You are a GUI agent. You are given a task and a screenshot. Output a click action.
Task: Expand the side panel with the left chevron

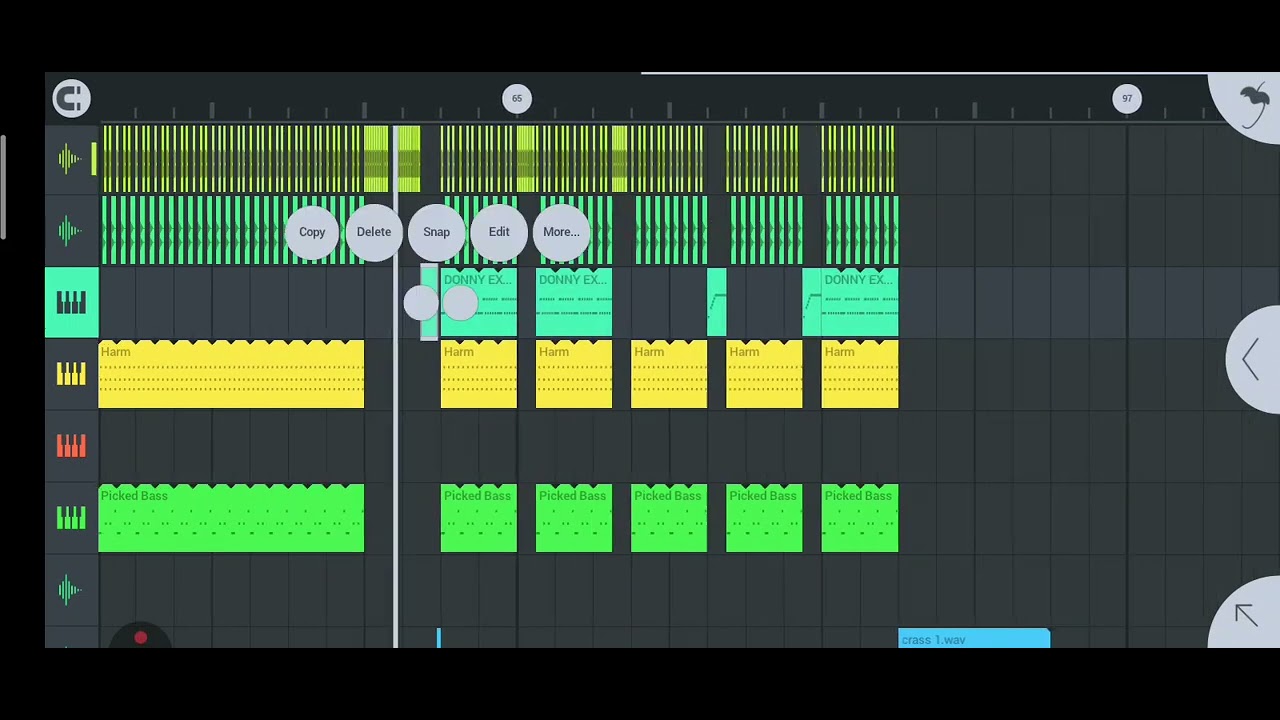coord(1252,359)
